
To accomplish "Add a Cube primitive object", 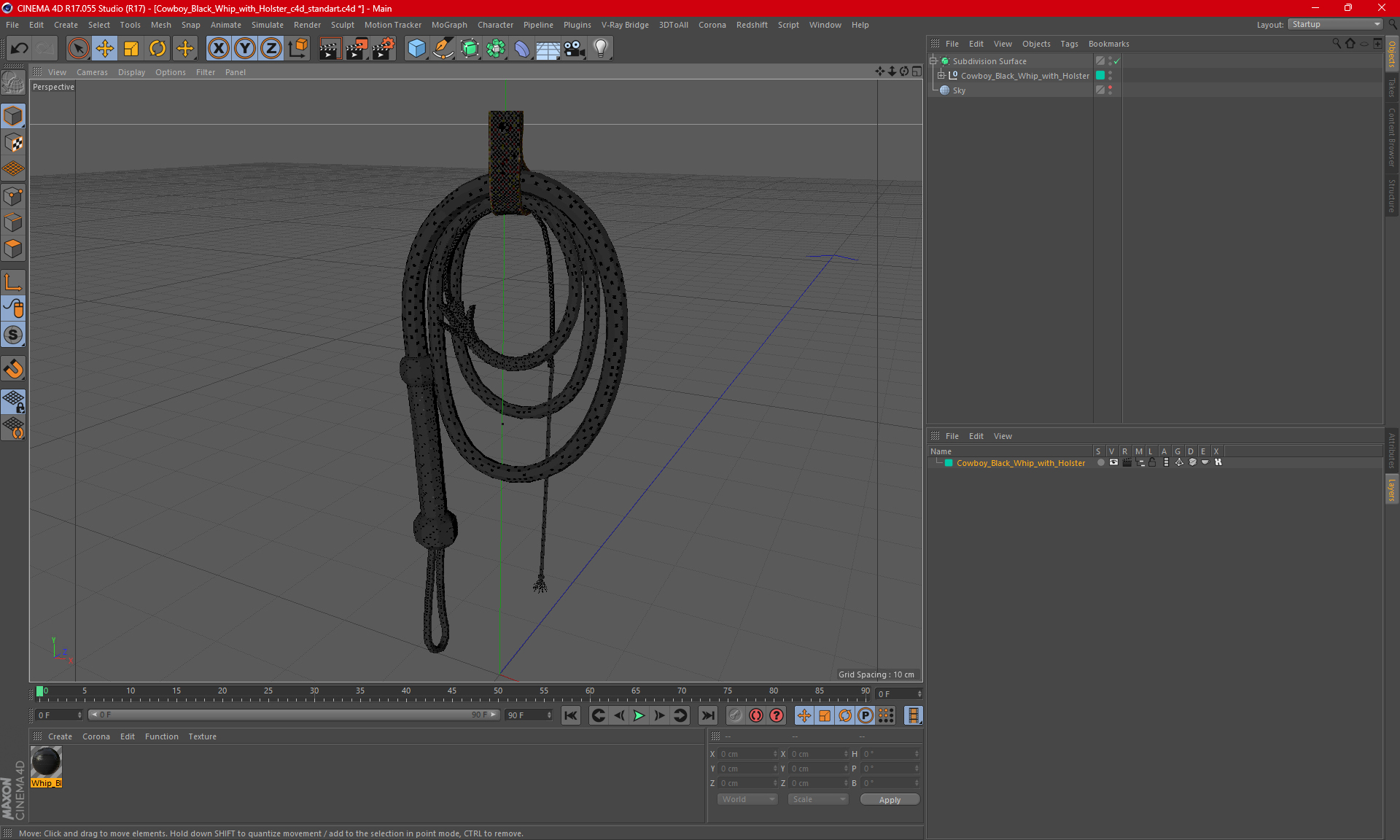I will point(416,49).
